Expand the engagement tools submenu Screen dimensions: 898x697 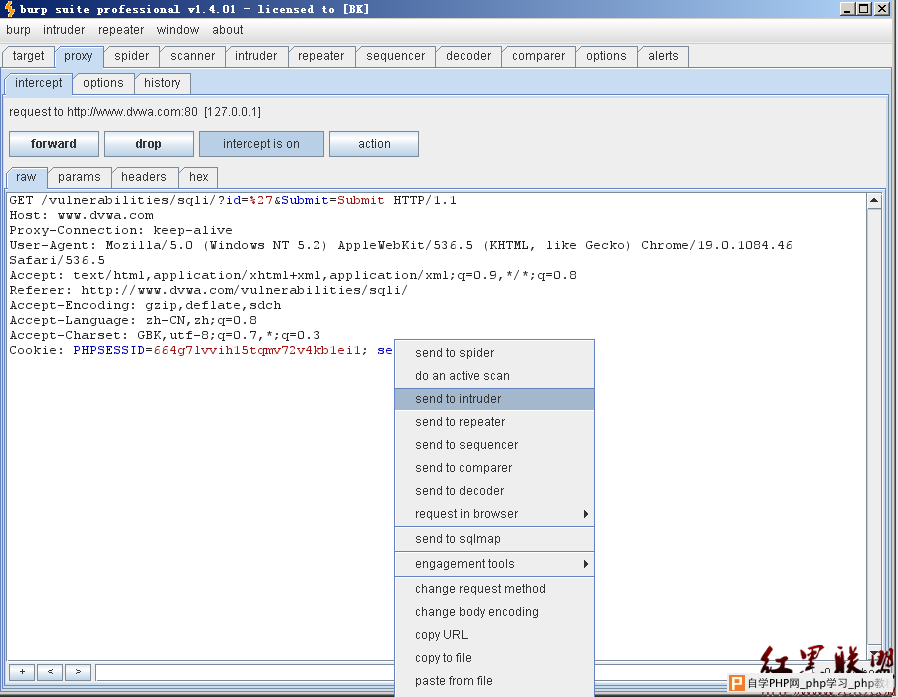(x=494, y=564)
